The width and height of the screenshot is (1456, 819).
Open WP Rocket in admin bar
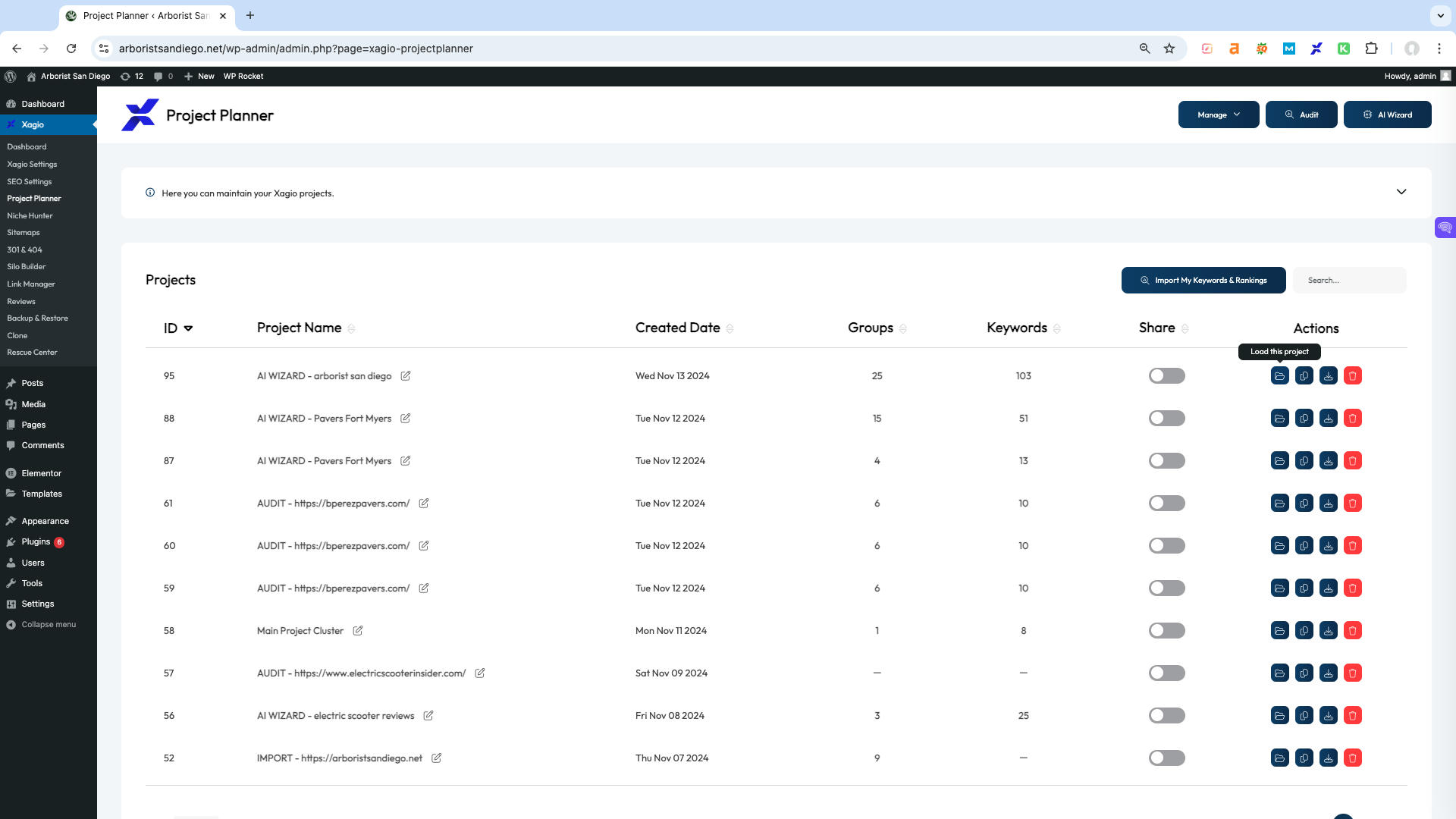[243, 76]
